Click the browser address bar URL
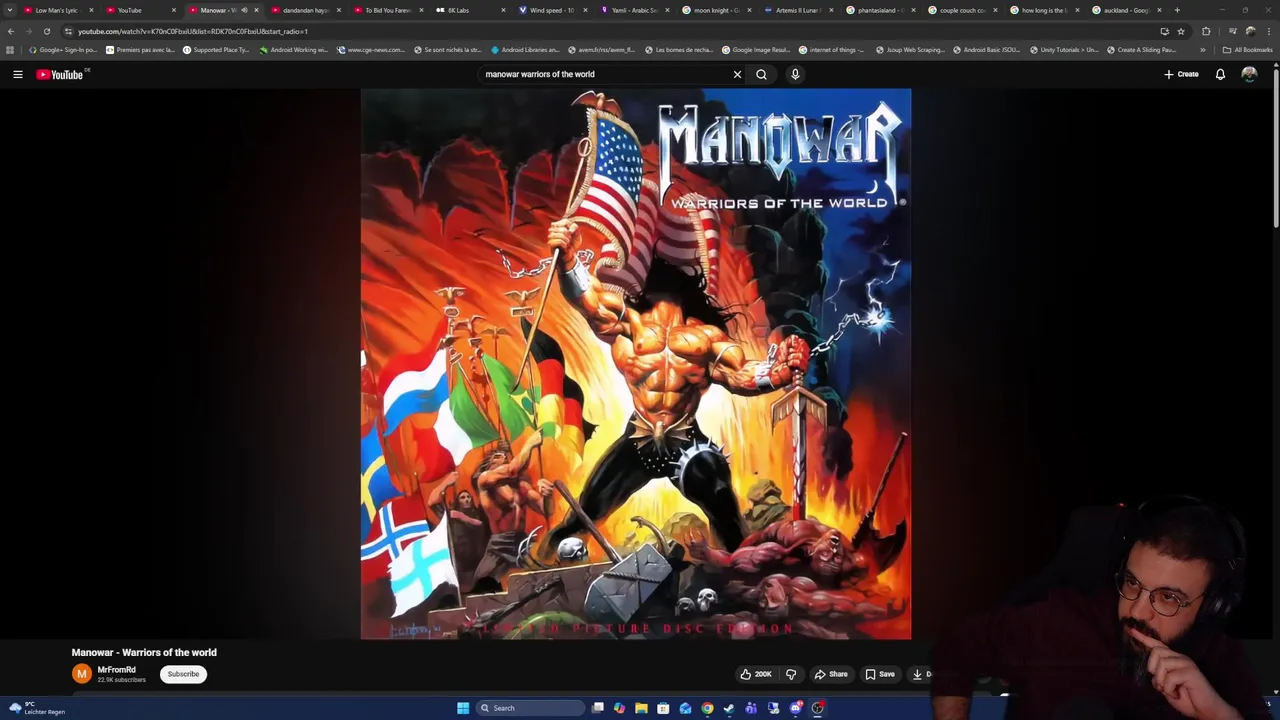1280x720 pixels. coord(192,31)
